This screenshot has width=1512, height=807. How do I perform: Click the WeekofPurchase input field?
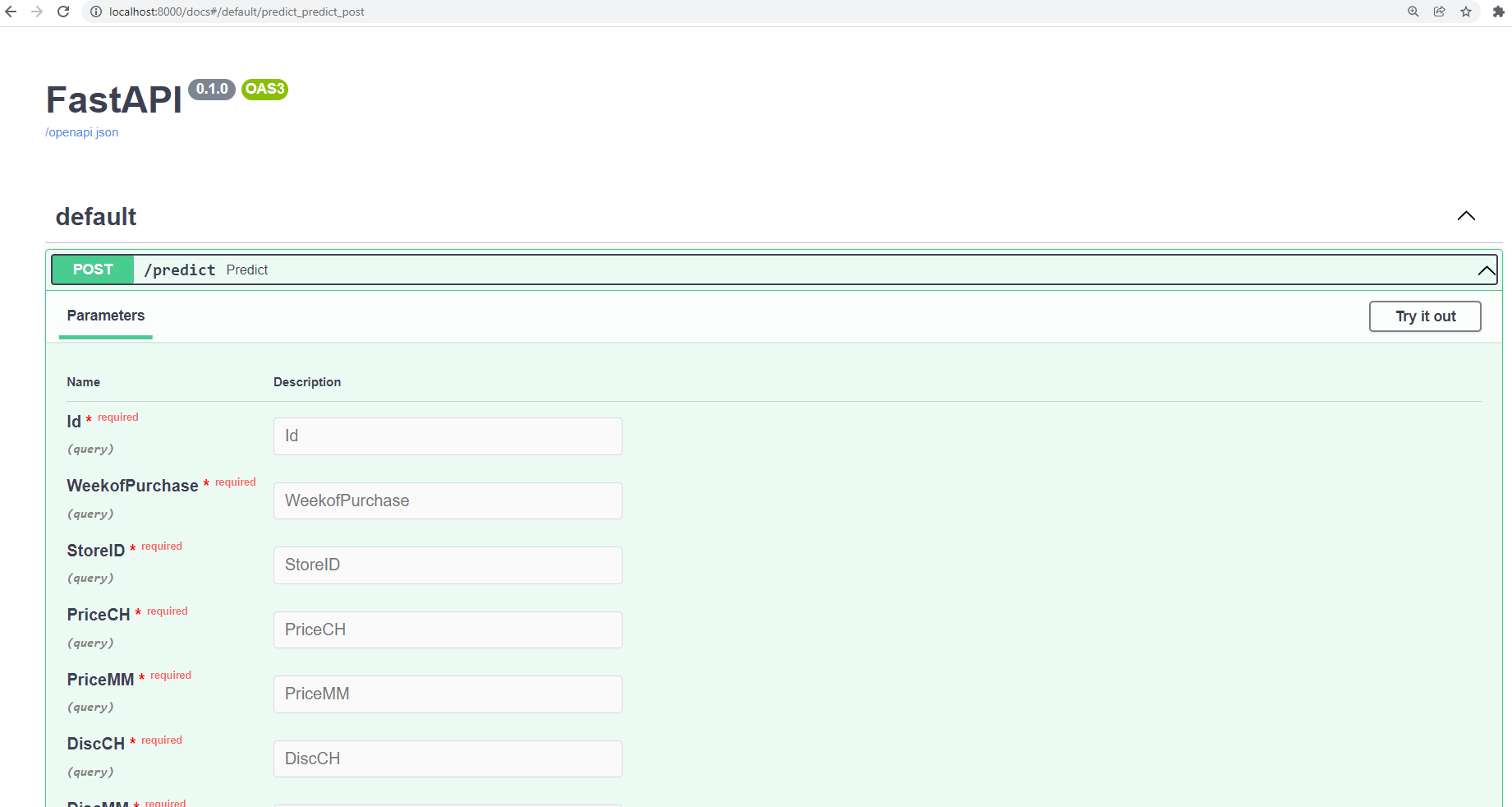pyautogui.click(x=448, y=501)
